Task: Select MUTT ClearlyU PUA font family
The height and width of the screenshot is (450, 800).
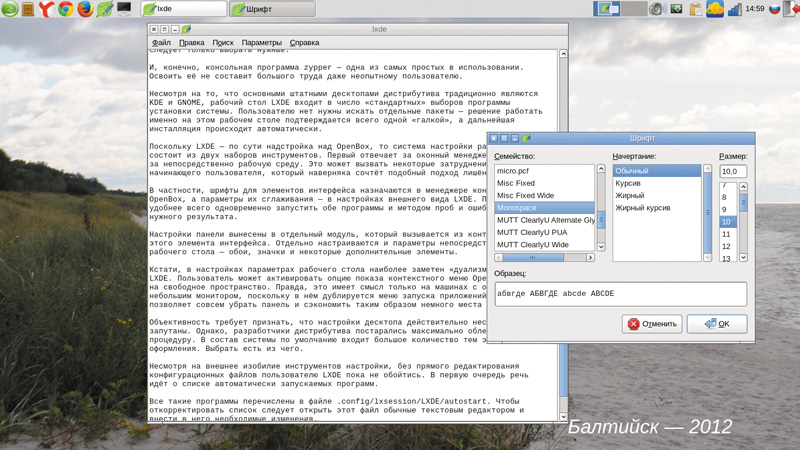Action: [544, 232]
